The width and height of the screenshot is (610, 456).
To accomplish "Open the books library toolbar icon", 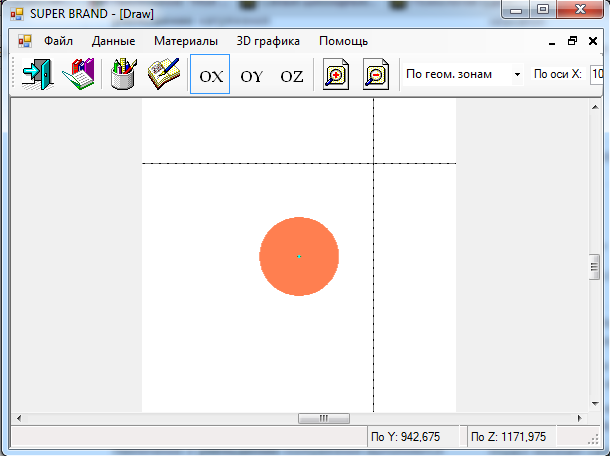I will click(78, 74).
